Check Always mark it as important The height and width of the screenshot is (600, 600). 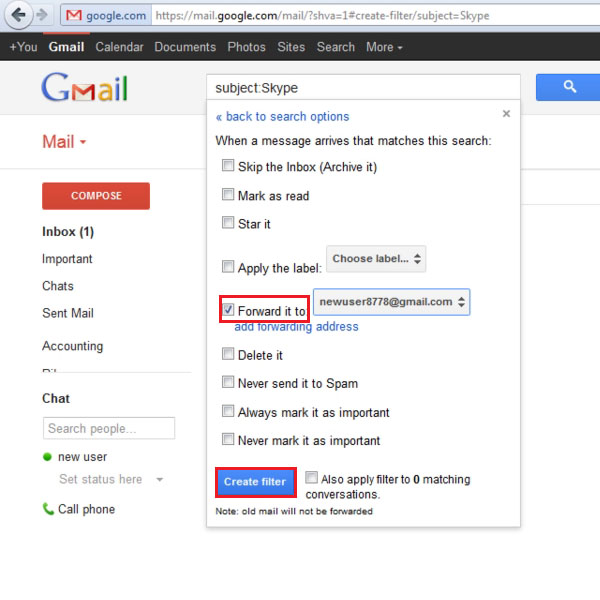click(x=228, y=411)
